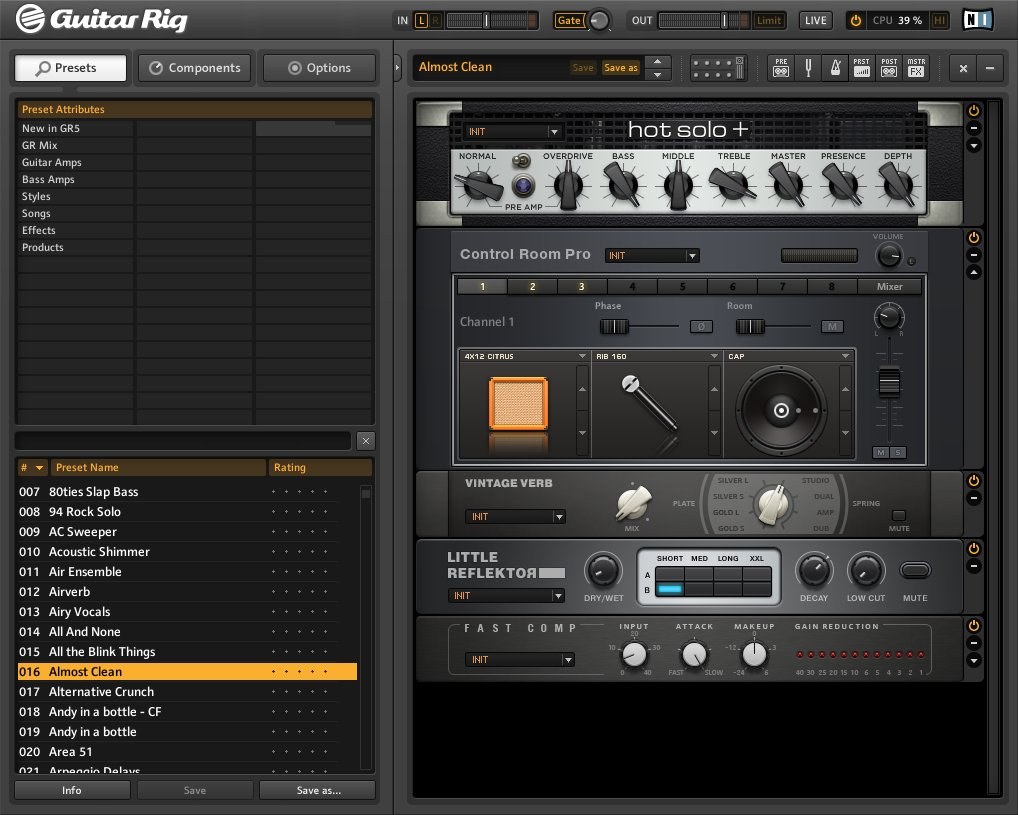This screenshot has width=1018, height=815.
Task: Switch to Presets tab
Action: 71,68
